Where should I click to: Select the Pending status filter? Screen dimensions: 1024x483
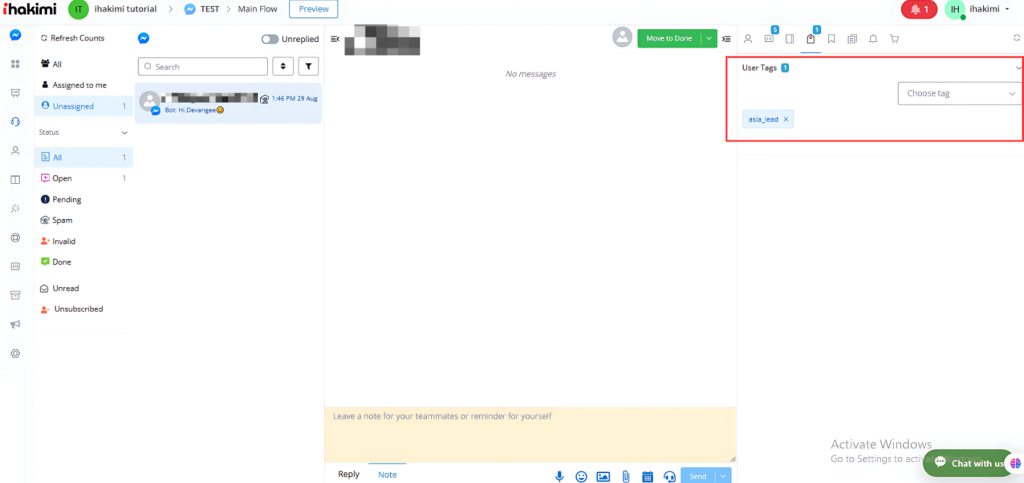[67, 199]
